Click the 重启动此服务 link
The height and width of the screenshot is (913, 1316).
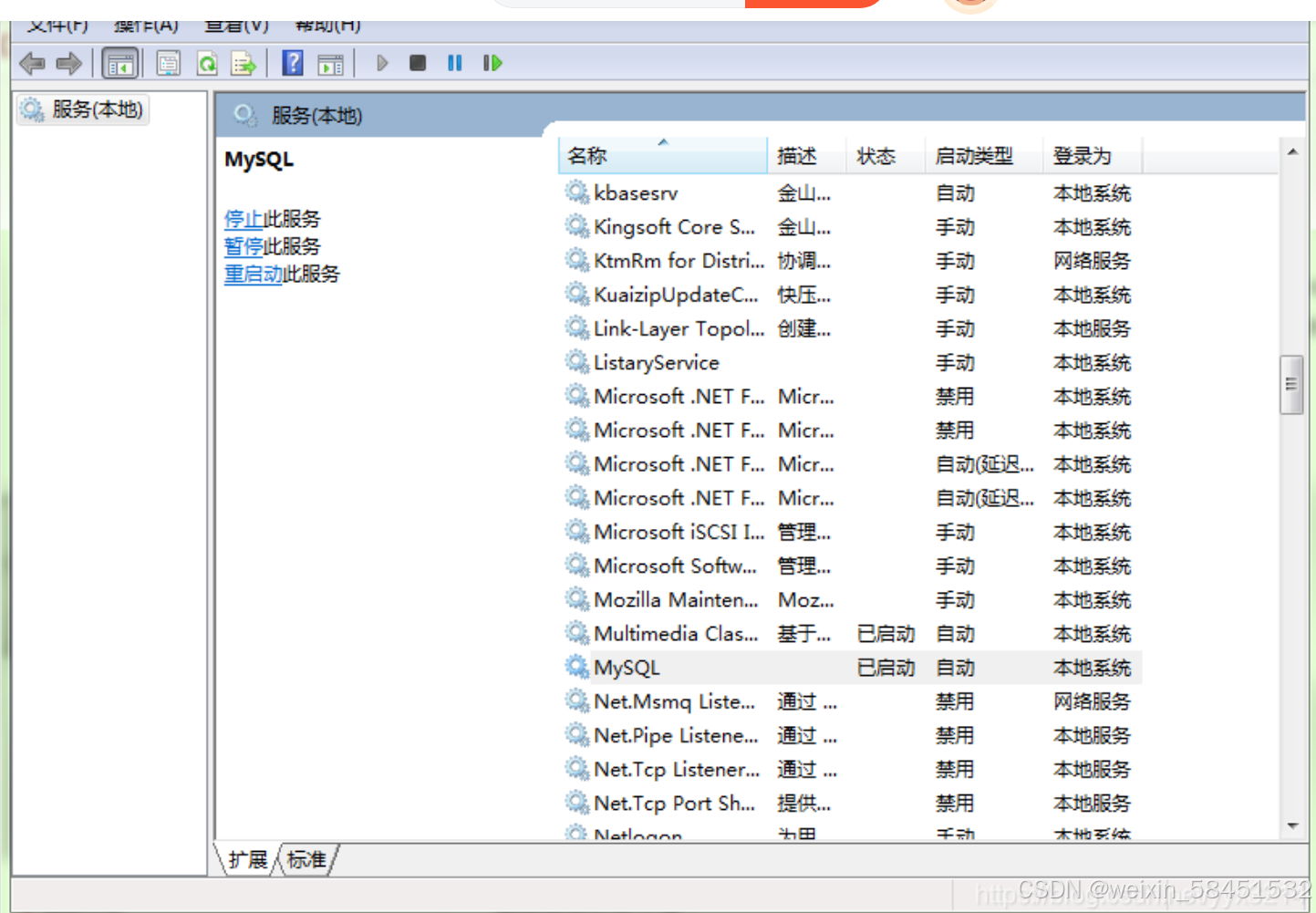coord(253,275)
